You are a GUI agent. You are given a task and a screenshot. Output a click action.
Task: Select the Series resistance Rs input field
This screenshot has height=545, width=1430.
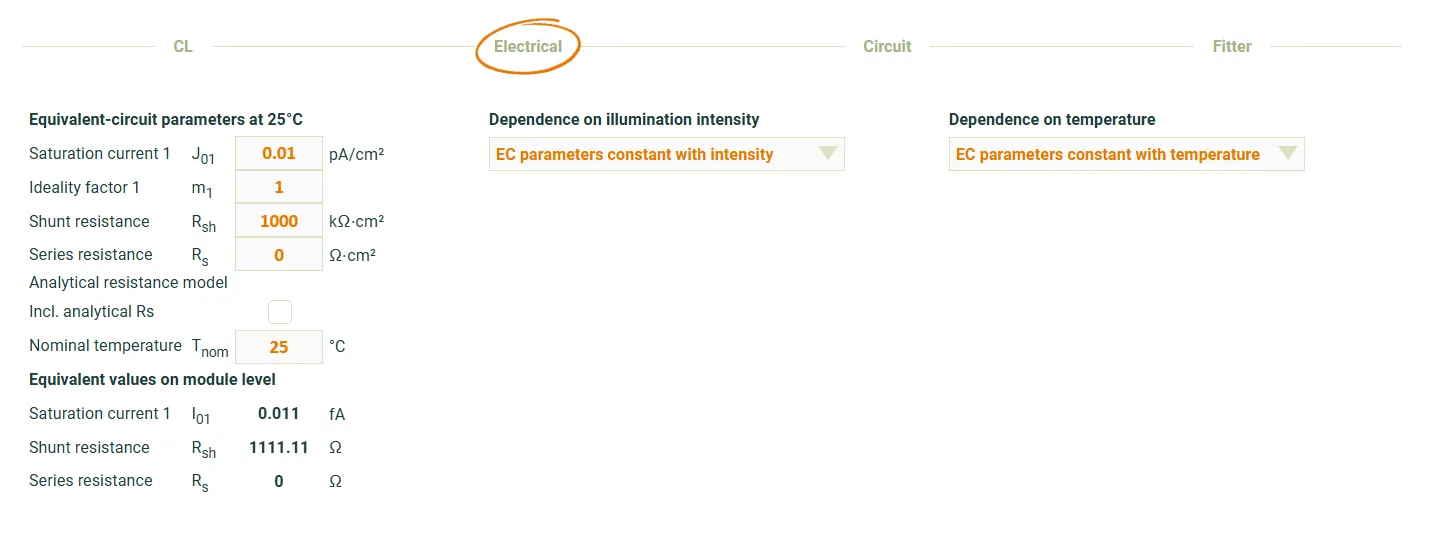(x=279, y=255)
